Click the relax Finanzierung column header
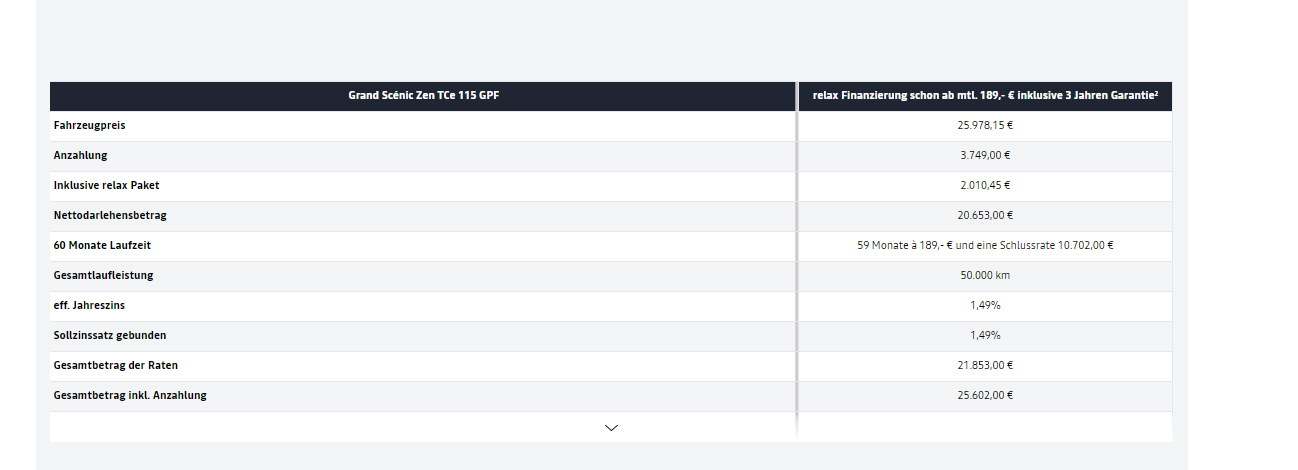1298x470 pixels. [x=985, y=96]
